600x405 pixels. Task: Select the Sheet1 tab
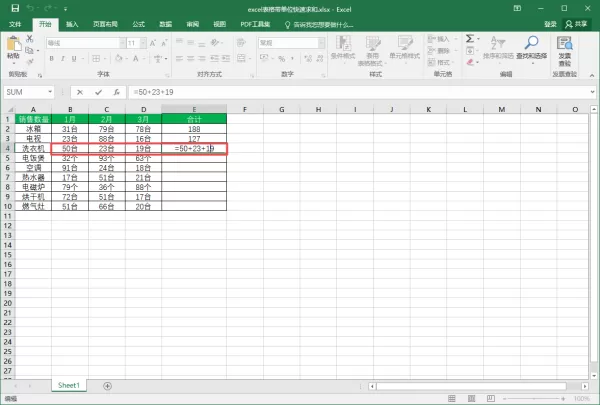(69, 385)
